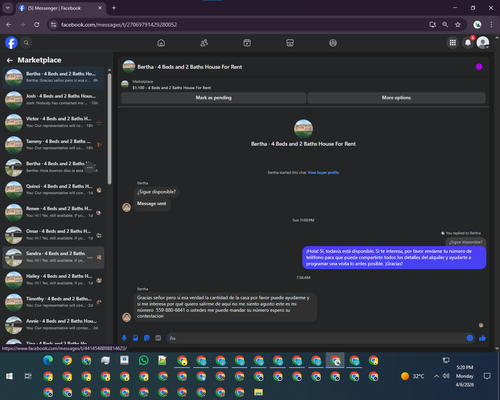
Task: Open Renee conversation in the list
Action: (x=53, y=212)
